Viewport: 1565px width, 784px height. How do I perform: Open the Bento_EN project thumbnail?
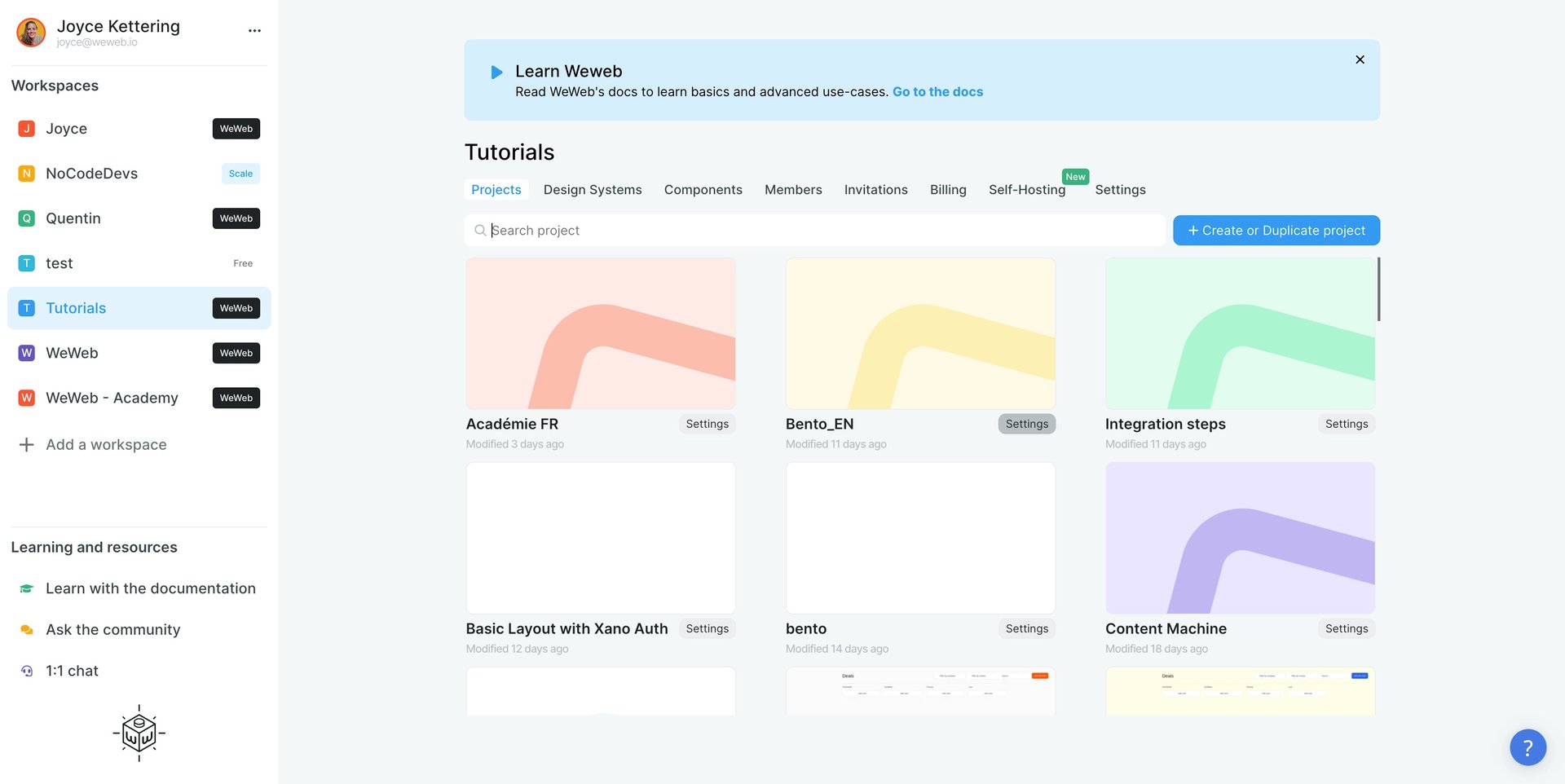click(920, 333)
